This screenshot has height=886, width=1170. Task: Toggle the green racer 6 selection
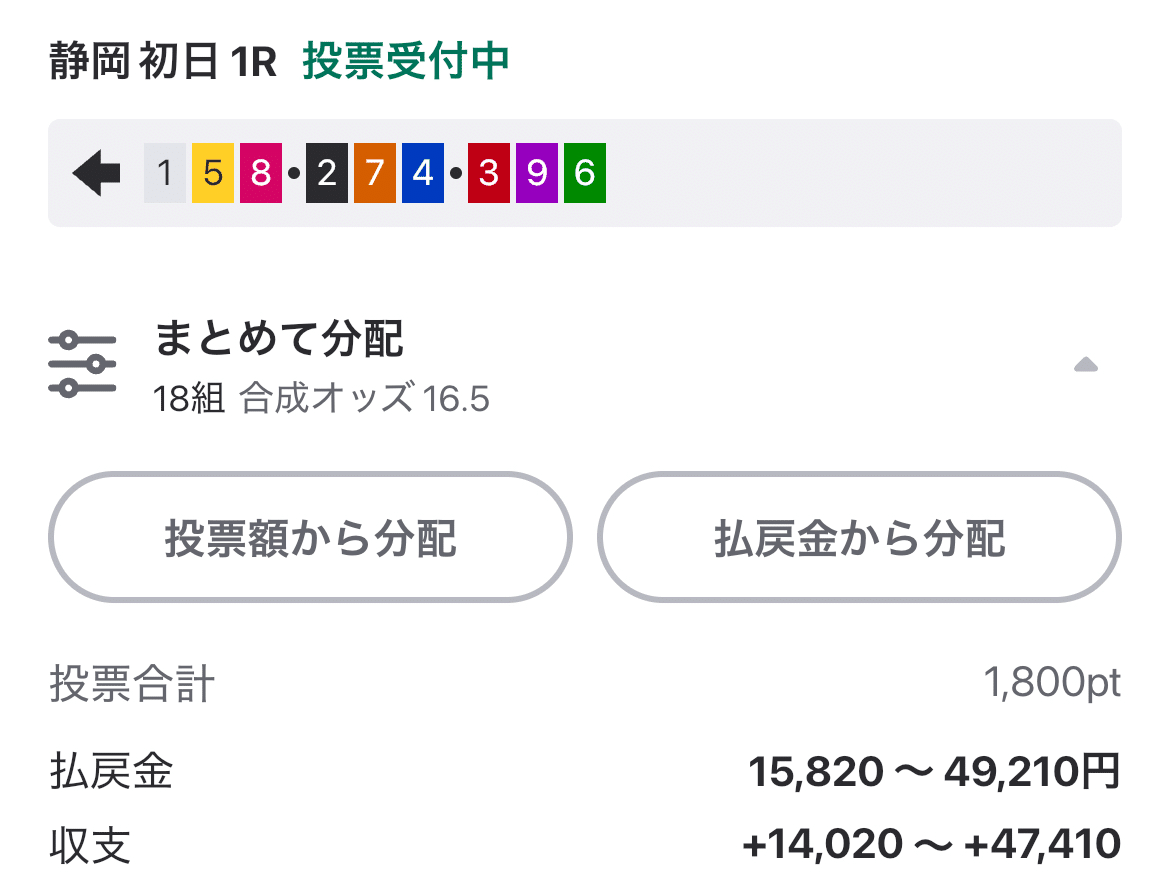pyautogui.click(x=584, y=172)
